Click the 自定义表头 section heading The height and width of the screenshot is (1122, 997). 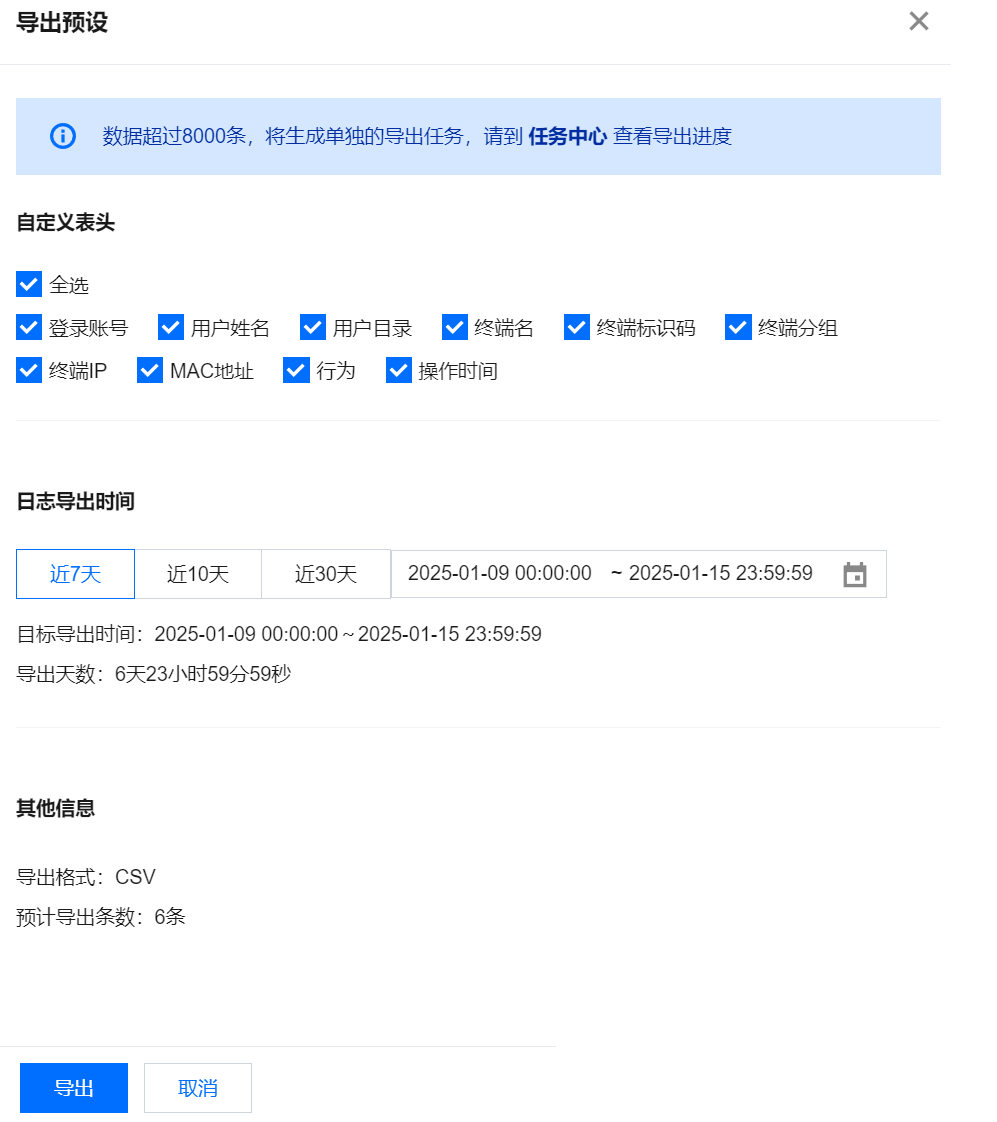coord(66,223)
